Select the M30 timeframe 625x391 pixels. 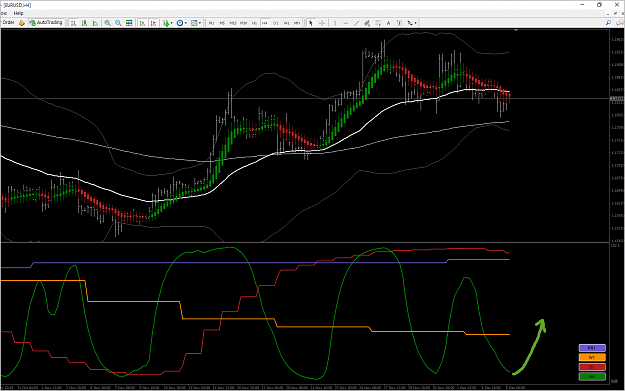243,23
